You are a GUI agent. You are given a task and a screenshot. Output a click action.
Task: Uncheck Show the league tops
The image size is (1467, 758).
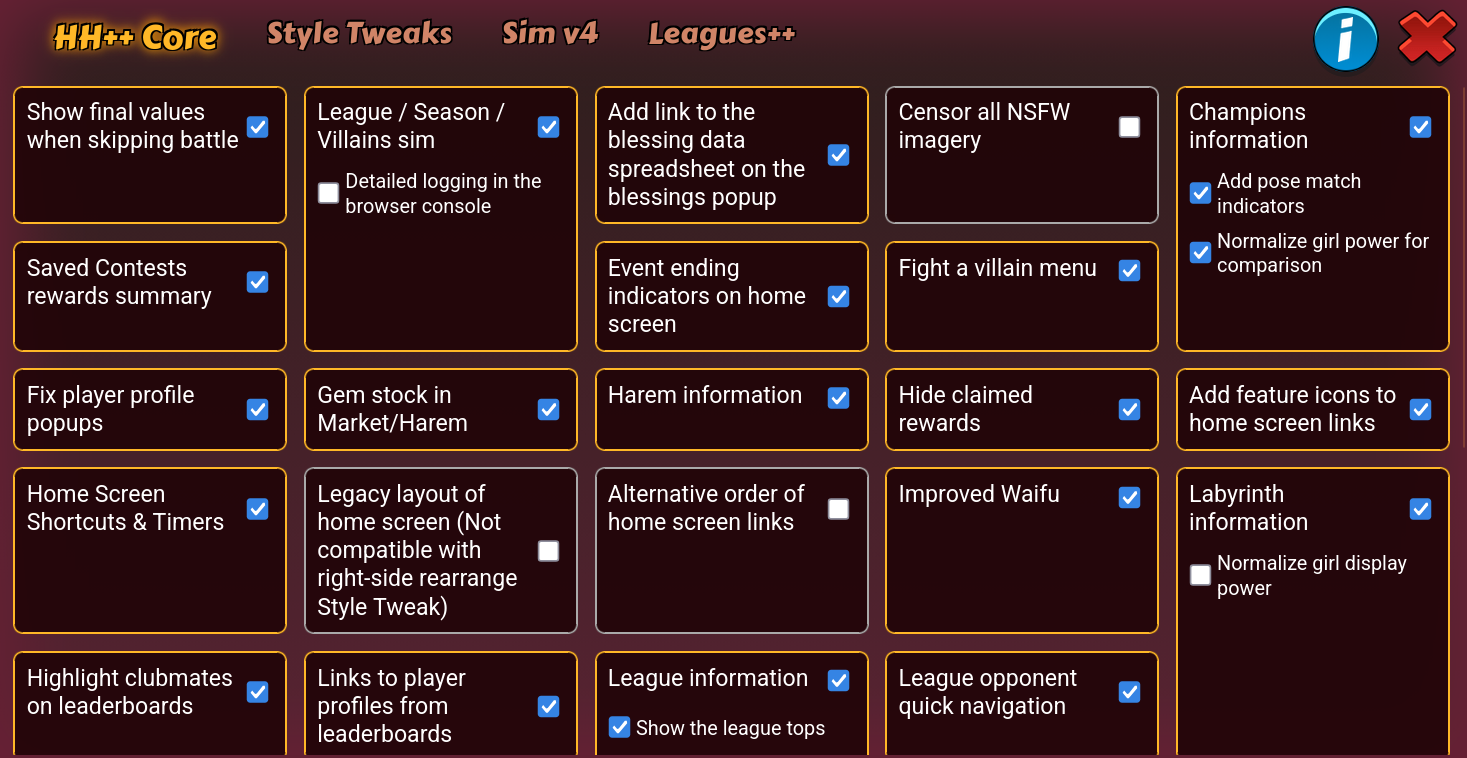[619, 727]
